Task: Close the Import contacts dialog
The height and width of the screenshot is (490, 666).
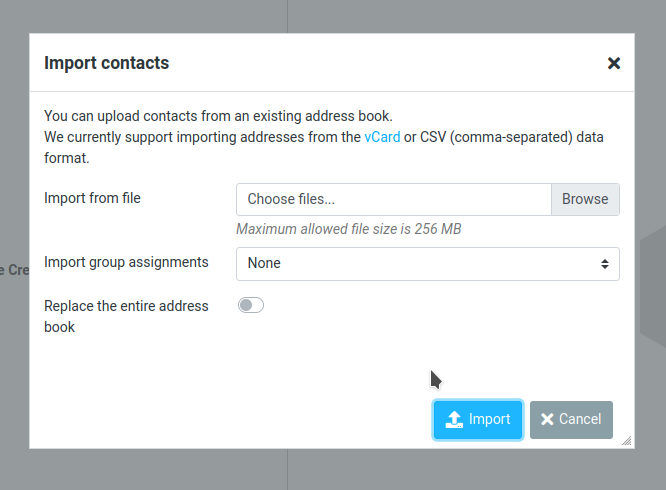Action: [614, 63]
